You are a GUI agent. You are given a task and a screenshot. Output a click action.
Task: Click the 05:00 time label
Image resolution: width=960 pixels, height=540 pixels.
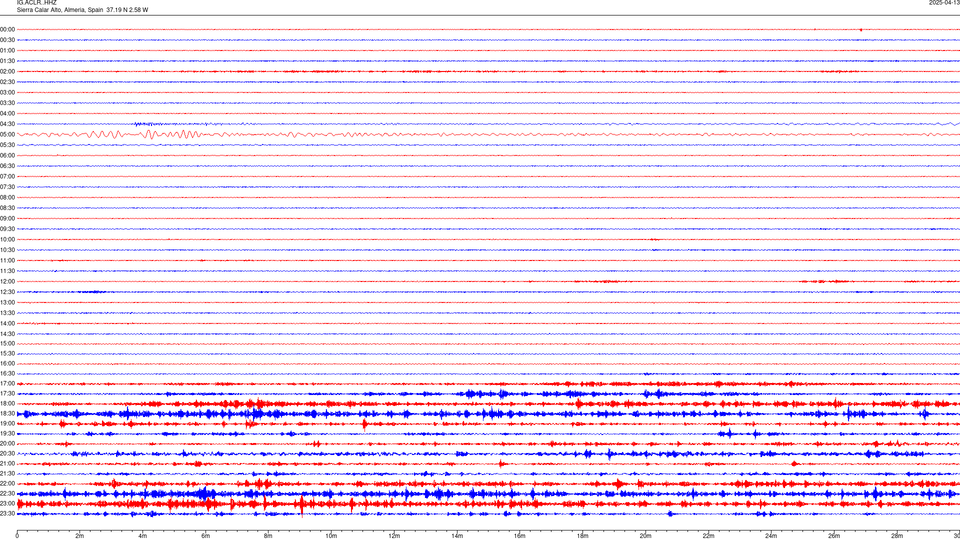pos(7,134)
